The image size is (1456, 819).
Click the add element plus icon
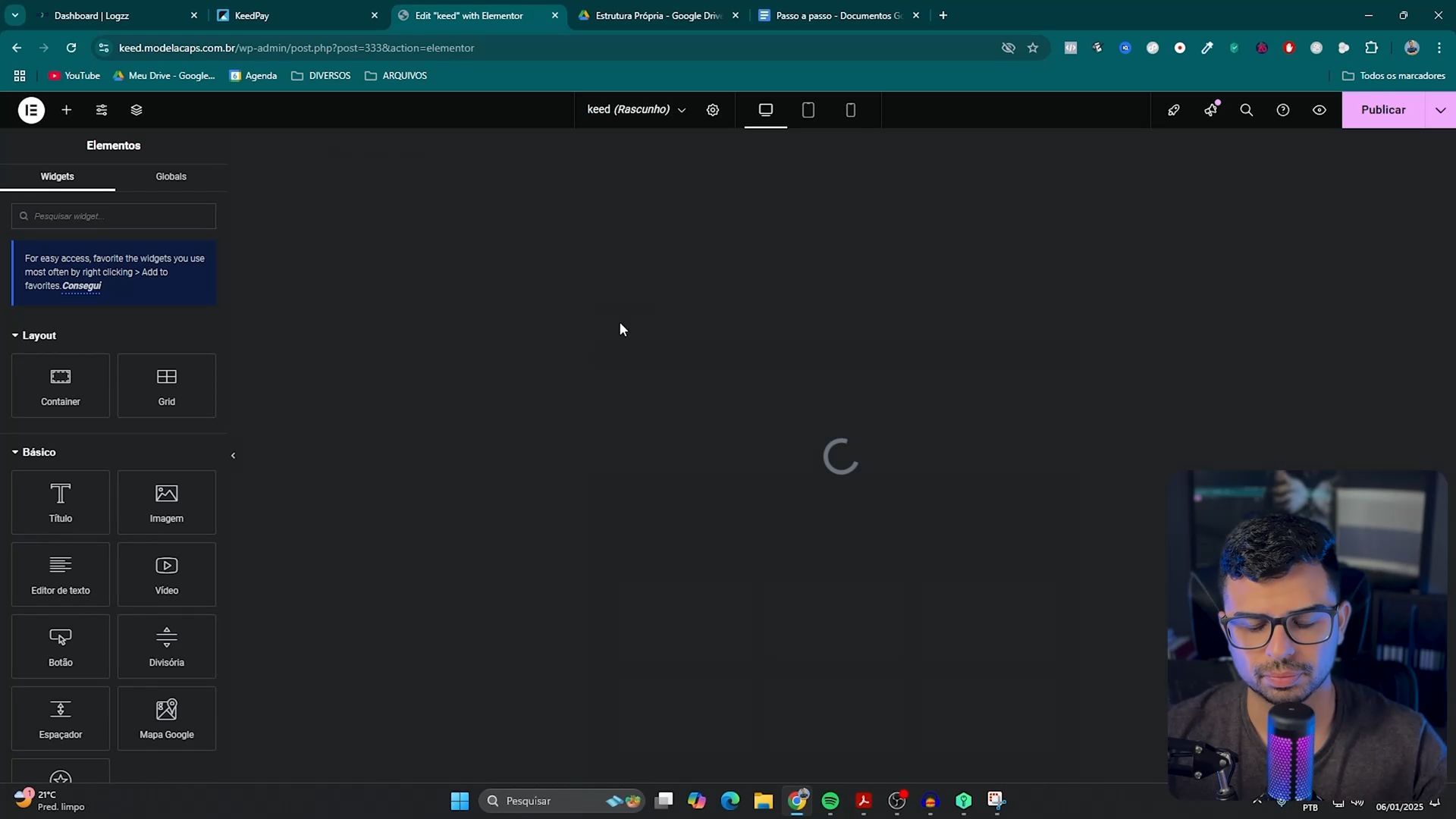pyautogui.click(x=67, y=110)
